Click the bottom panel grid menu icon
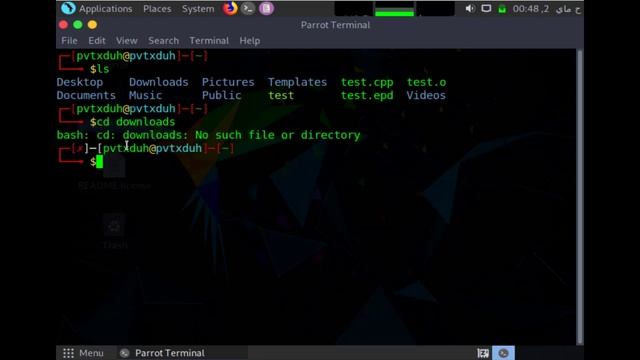 coord(69,353)
